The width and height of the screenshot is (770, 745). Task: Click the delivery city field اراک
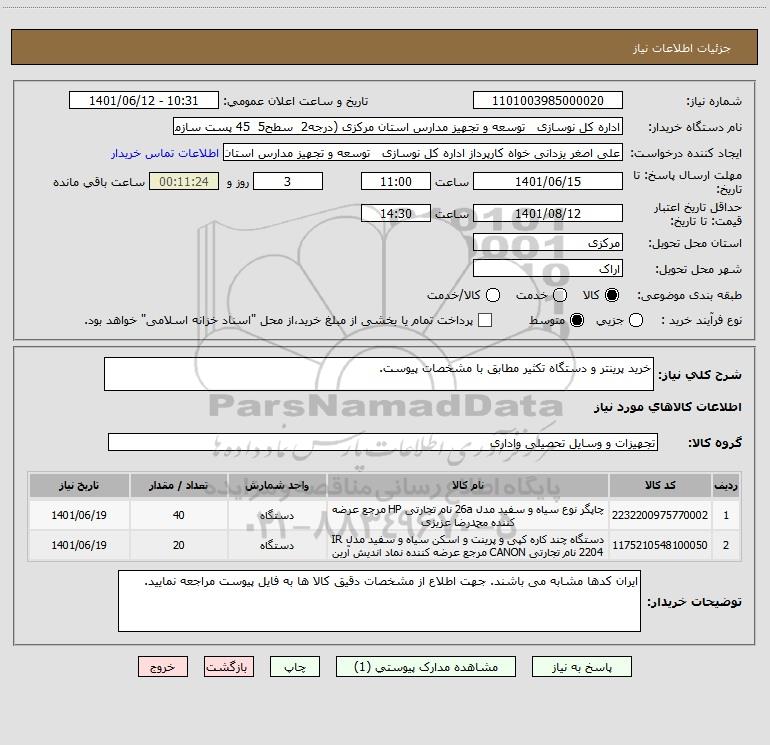pyautogui.click(x=548, y=268)
